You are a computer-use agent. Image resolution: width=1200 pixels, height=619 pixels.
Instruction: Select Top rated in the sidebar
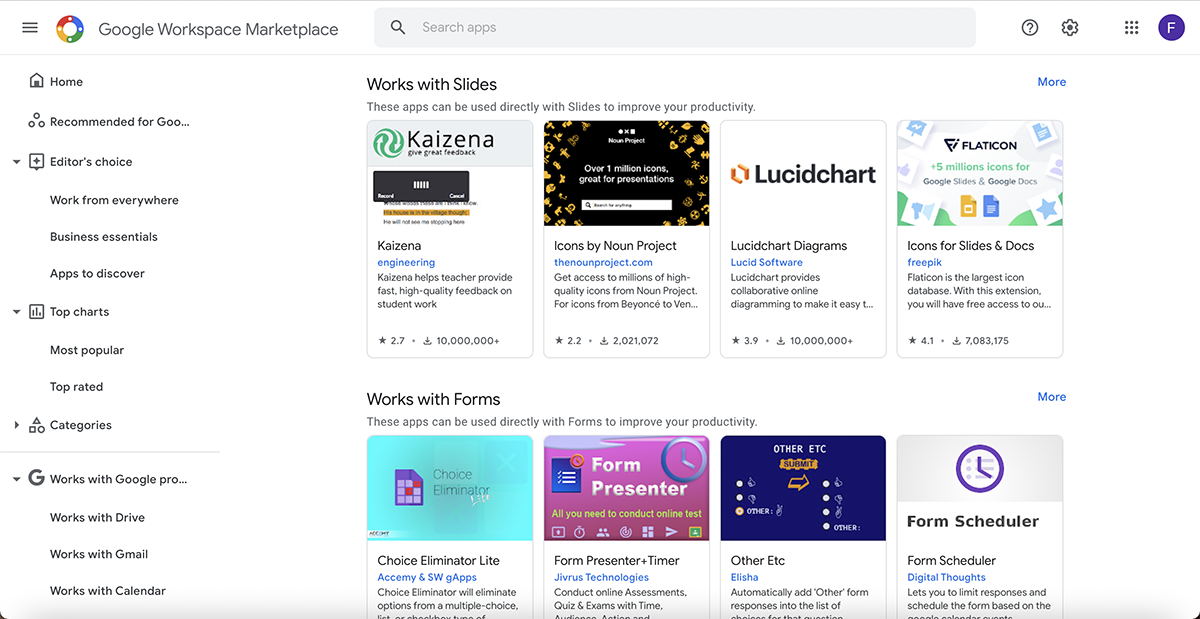[x=77, y=386]
